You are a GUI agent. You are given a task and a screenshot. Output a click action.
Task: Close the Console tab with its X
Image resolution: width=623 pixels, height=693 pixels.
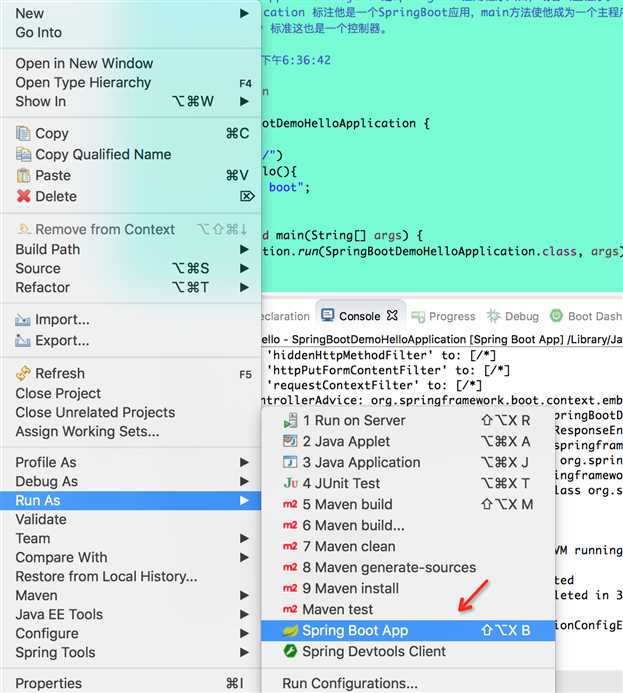392,315
